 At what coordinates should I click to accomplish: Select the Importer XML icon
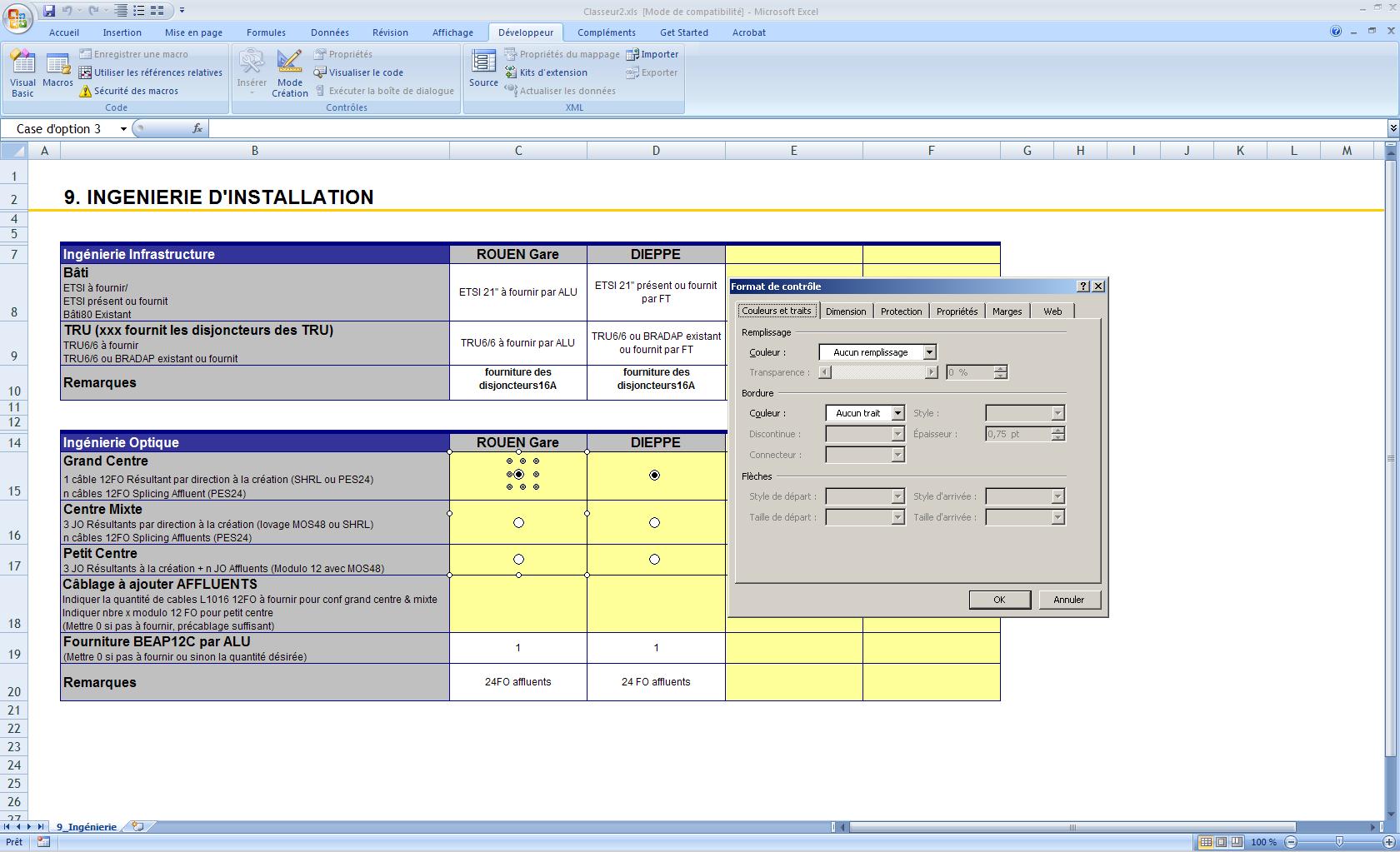click(x=654, y=53)
